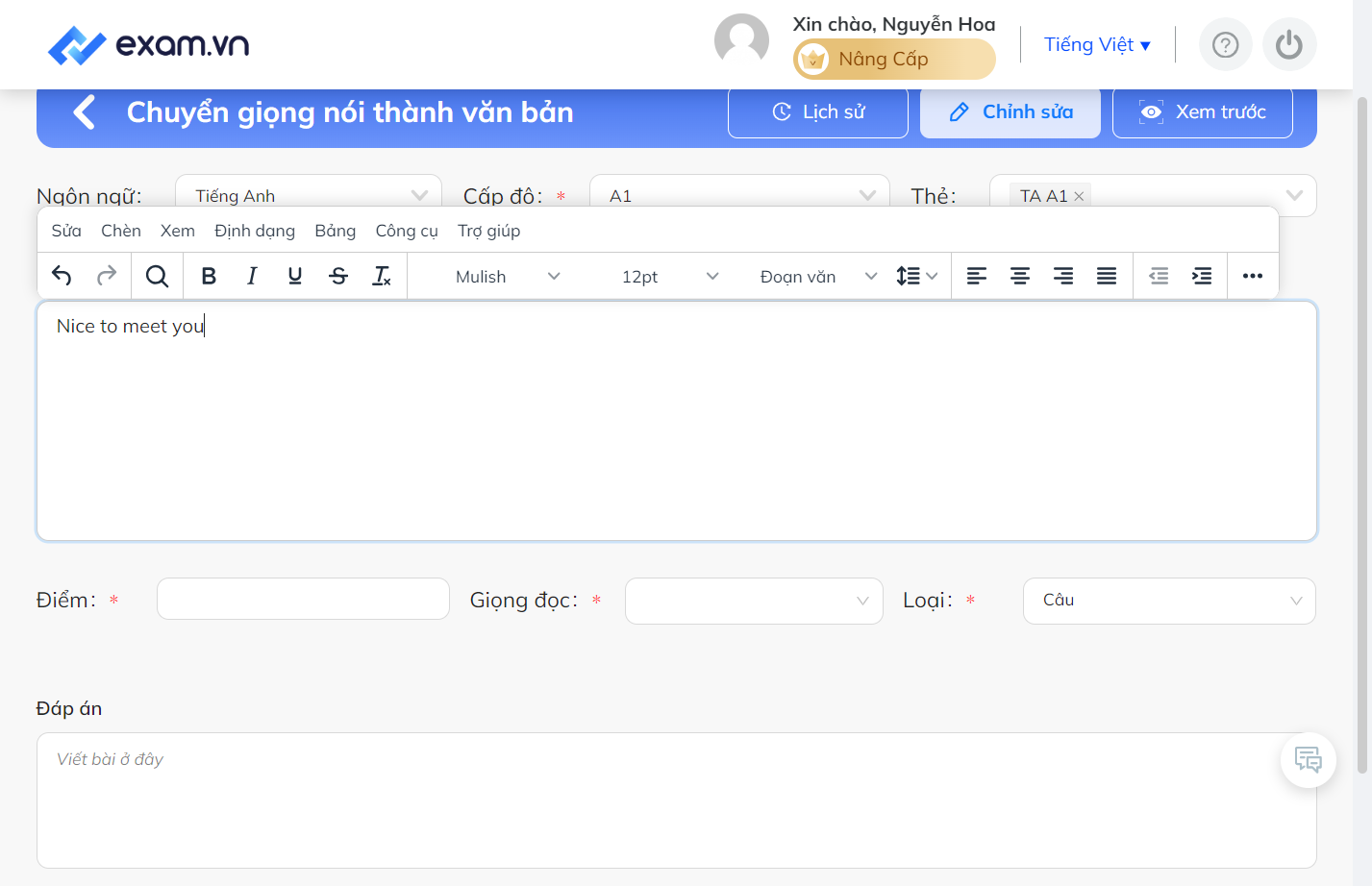Expand the Giọng đọc dropdown
The height and width of the screenshot is (886, 1372).
754,601
